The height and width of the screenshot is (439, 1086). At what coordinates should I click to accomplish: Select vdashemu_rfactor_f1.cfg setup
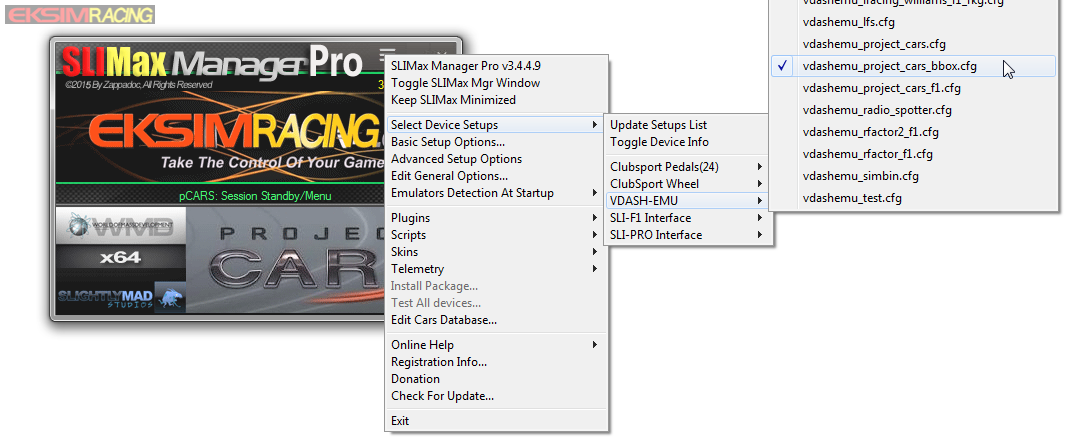point(914,154)
